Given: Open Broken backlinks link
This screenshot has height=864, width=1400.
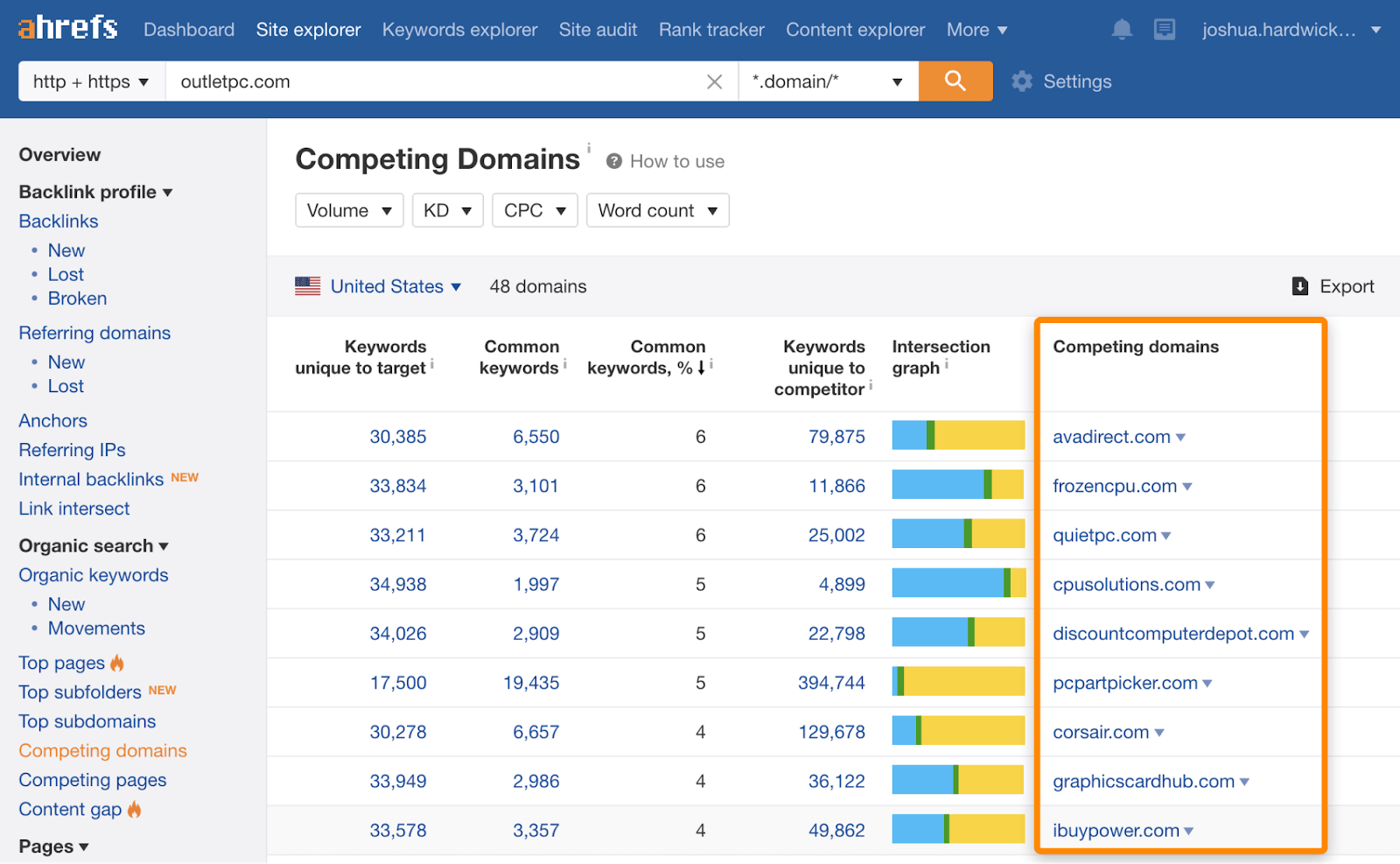Looking at the screenshot, I should [77, 299].
